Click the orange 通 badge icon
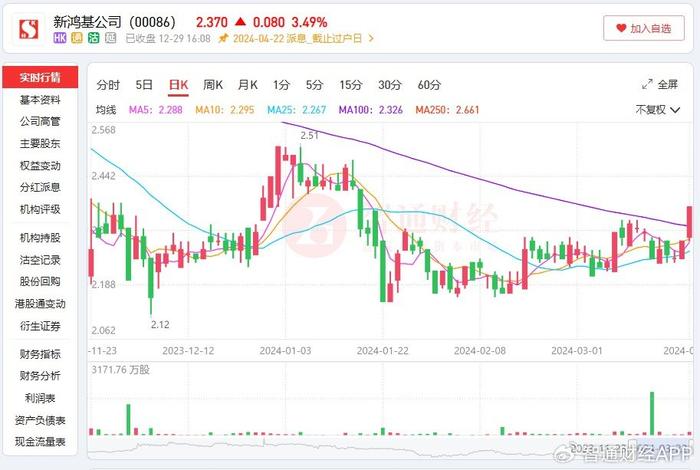700x470 pixels. pos(77,38)
